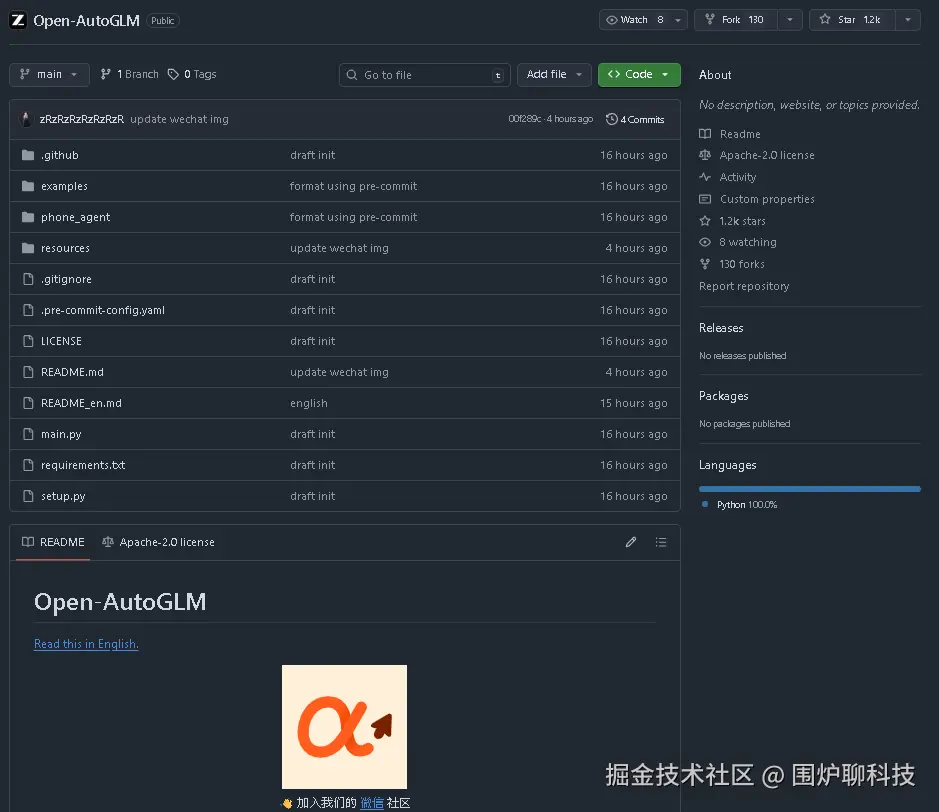Open setup.py file
The image size is (939, 812).
tap(63, 496)
